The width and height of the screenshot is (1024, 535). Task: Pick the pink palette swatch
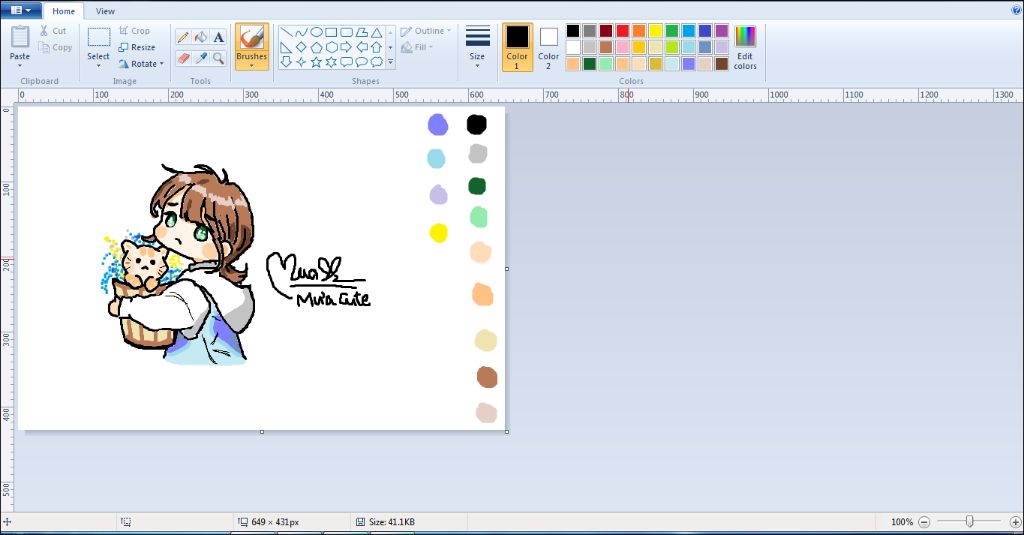[622, 47]
